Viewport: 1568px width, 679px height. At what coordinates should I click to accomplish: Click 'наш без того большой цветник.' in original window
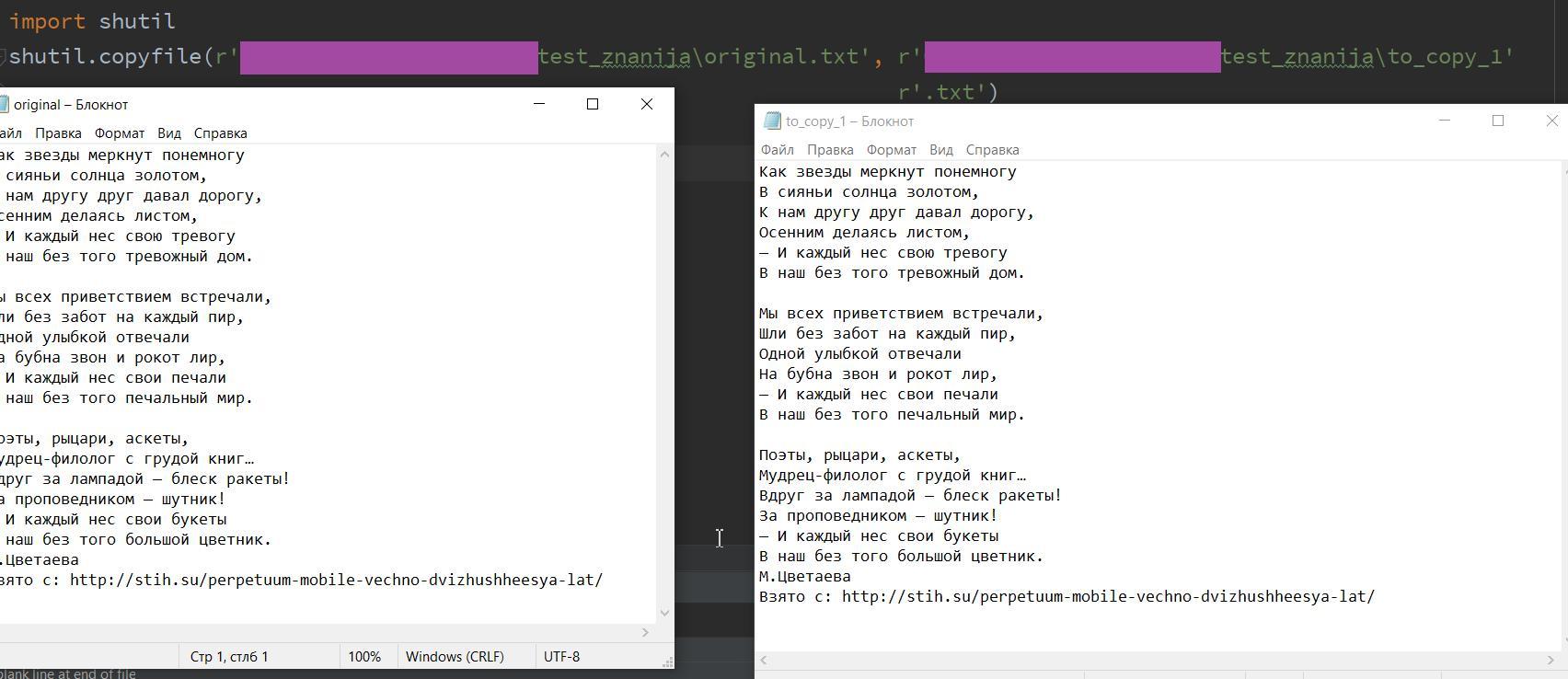coord(138,540)
